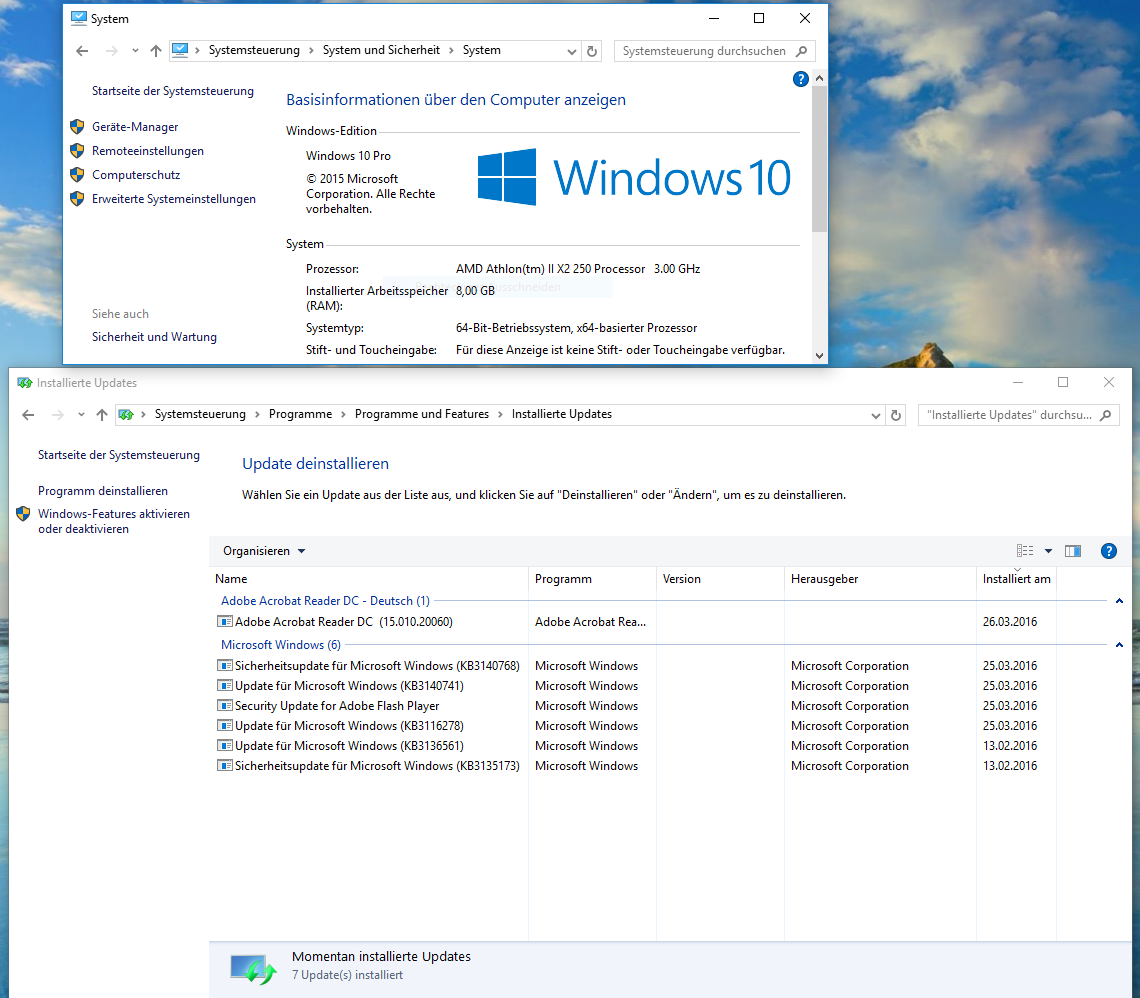This screenshot has width=1140, height=998.
Task: Click icon of Adobe Acrobat Reader DC update
Action: tap(225, 621)
